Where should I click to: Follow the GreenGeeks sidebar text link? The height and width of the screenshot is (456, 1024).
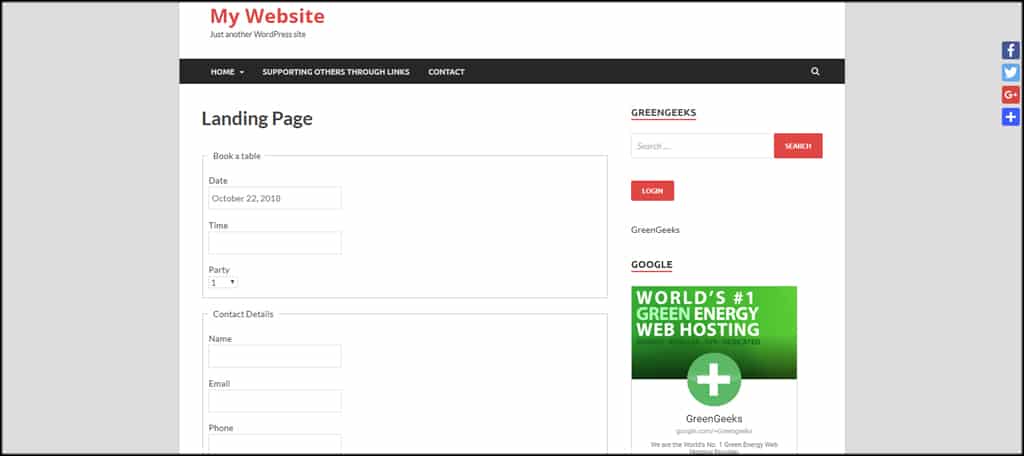click(655, 230)
